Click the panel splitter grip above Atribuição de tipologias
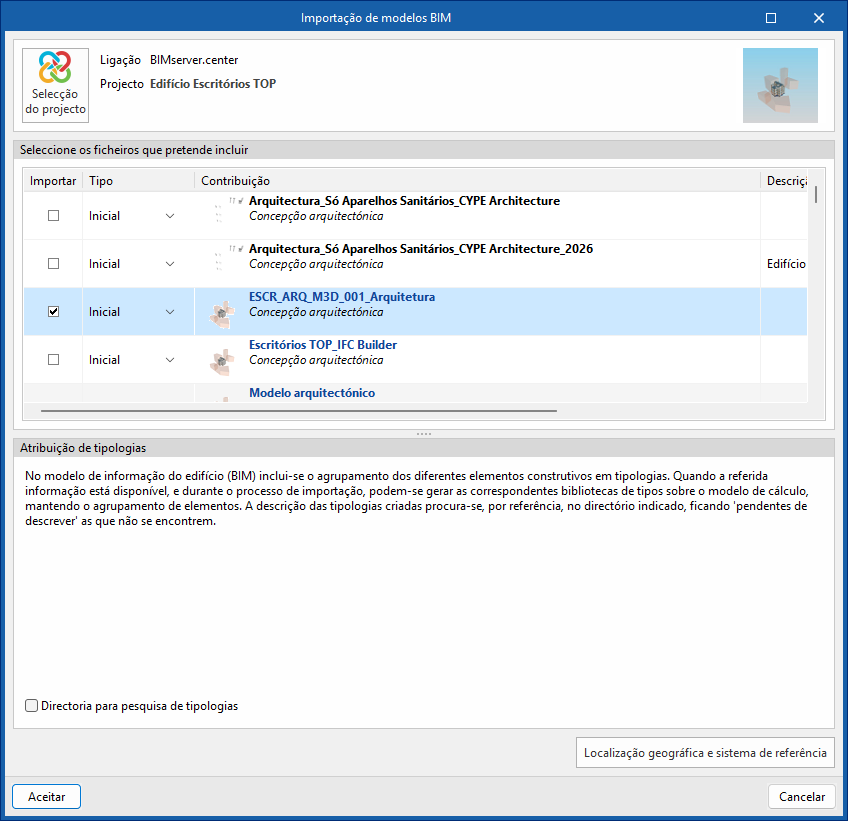The image size is (848, 821). 424,434
